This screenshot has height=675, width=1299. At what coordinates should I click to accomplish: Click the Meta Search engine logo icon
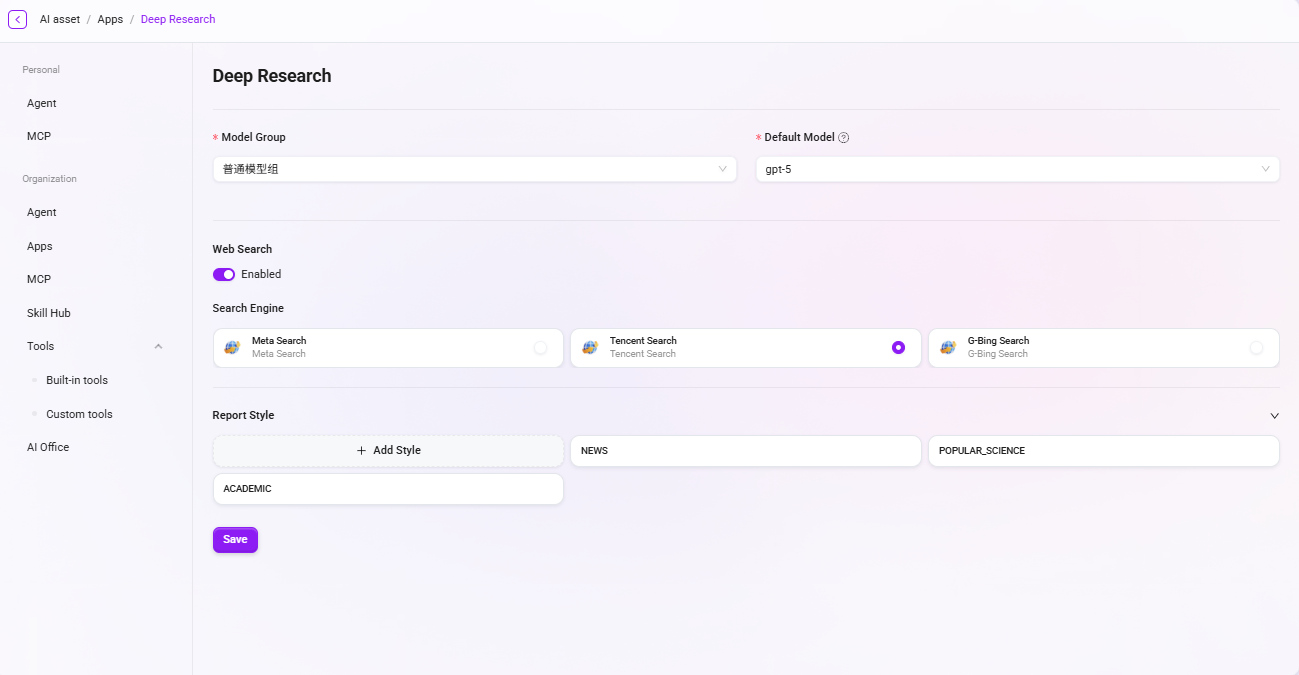pyautogui.click(x=232, y=347)
